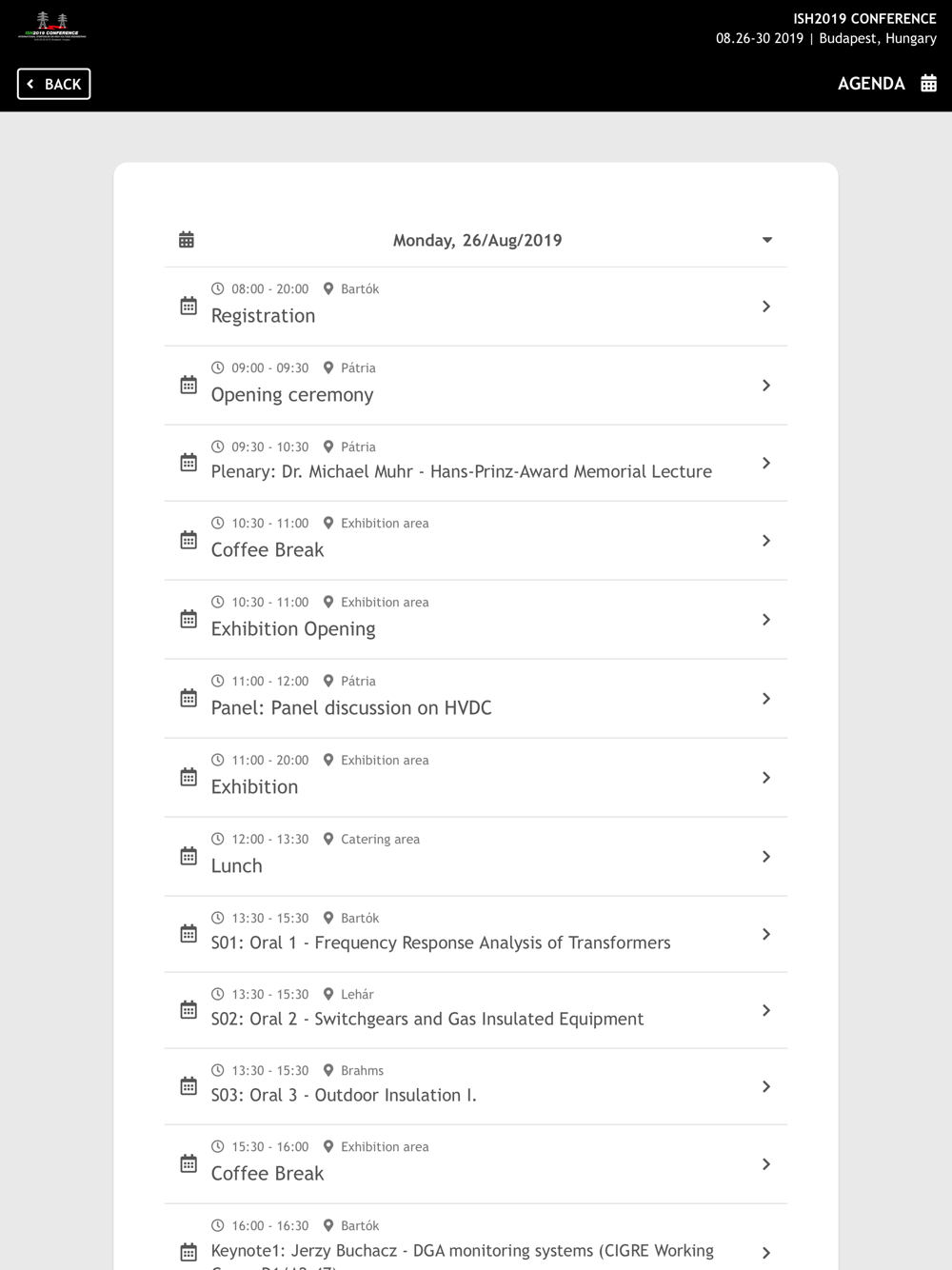Viewport: 952px width, 1270px height.
Task: Open the Agenda calendar icon in header
Action: click(x=929, y=84)
